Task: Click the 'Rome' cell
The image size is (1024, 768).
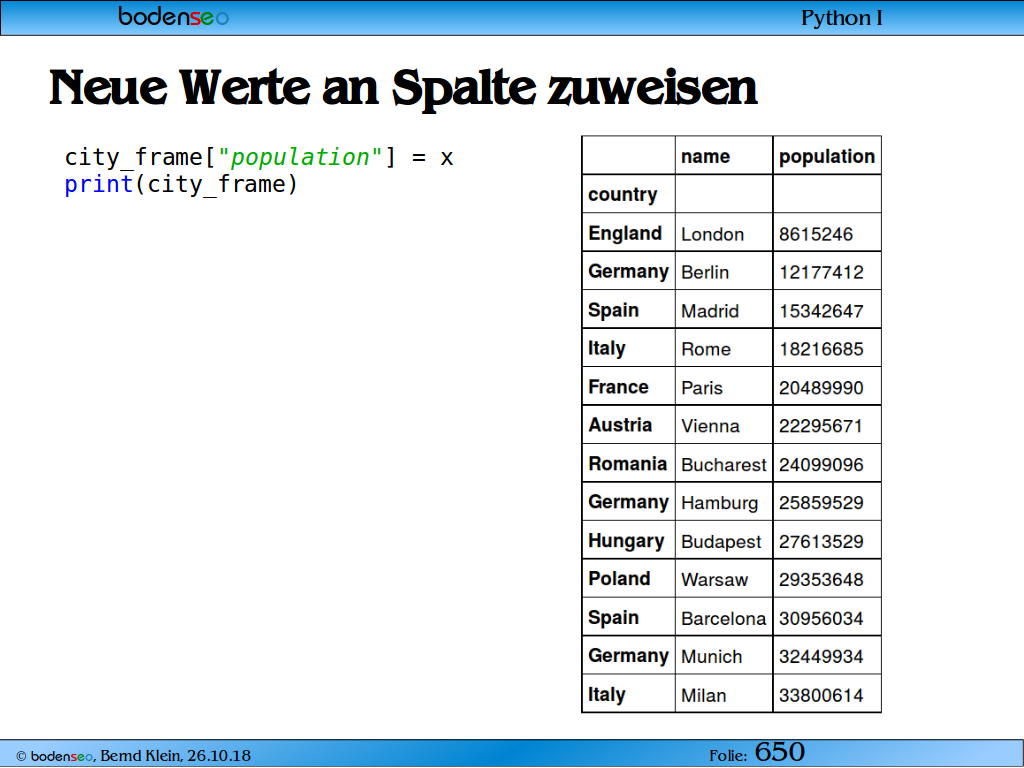Action: pyautogui.click(x=705, y=349)
